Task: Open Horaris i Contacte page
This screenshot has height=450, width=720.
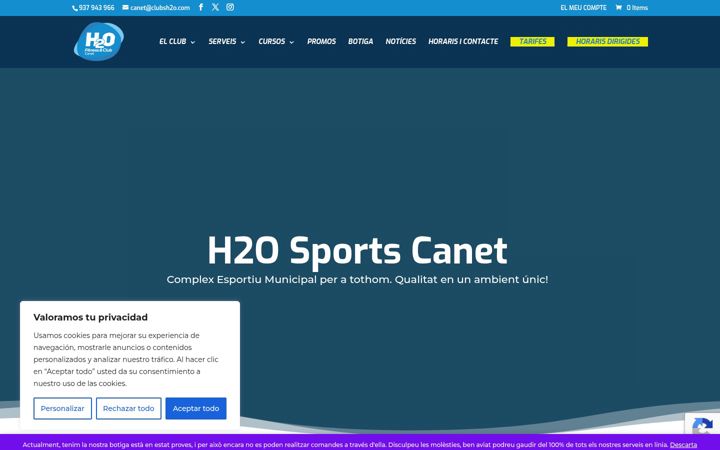Action: coord(463,41)
